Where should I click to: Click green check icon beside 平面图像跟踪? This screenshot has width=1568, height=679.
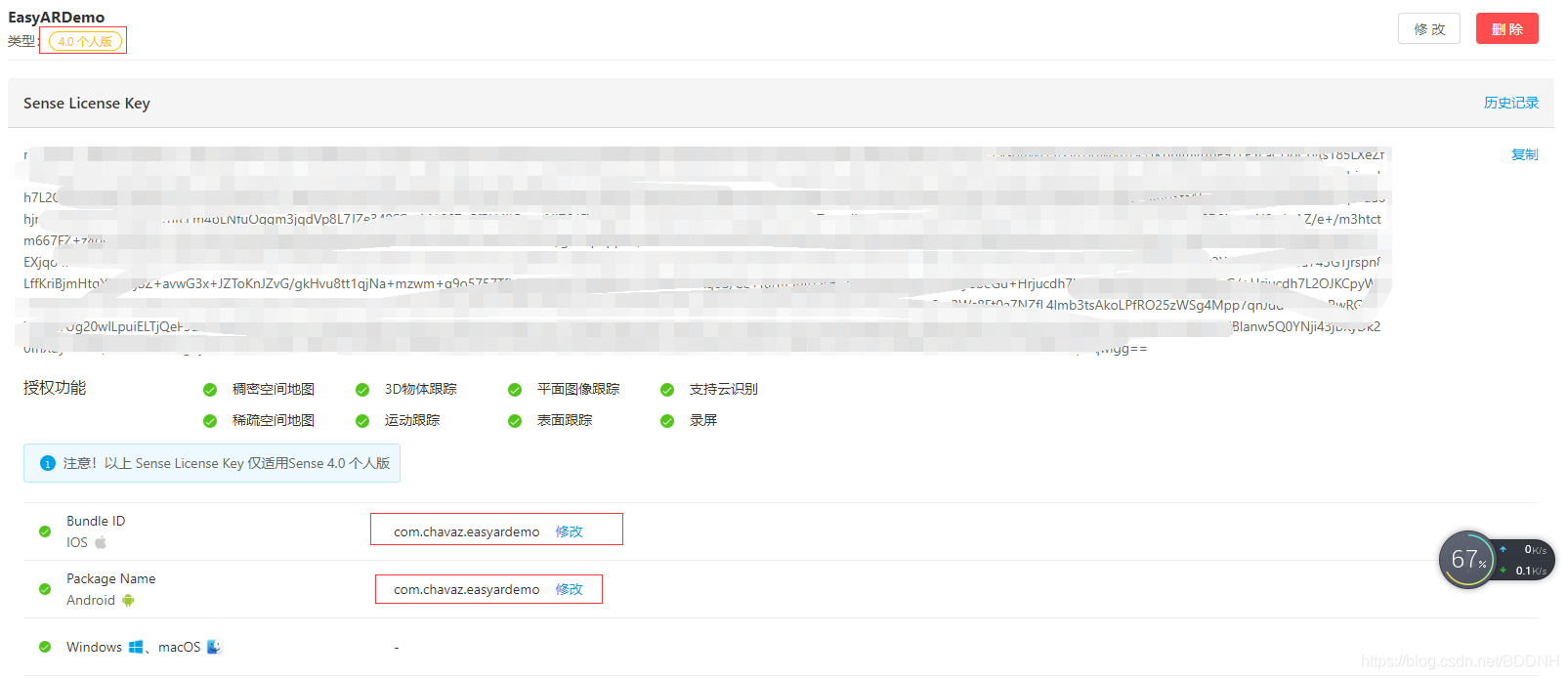[x=515, y=390]
